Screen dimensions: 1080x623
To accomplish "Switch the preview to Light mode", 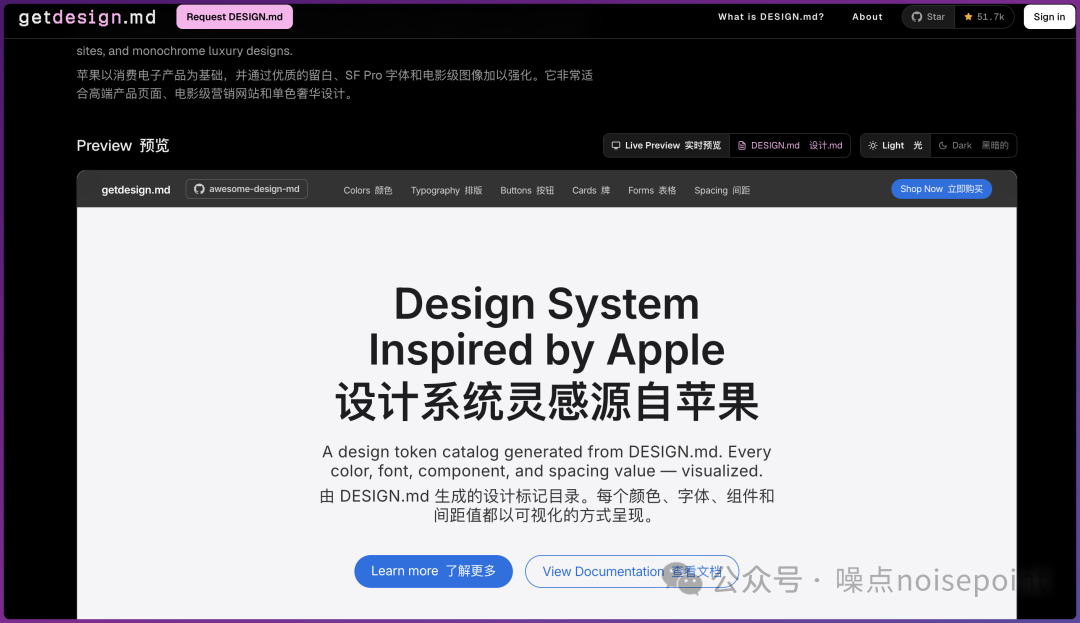I will (895, 146).
